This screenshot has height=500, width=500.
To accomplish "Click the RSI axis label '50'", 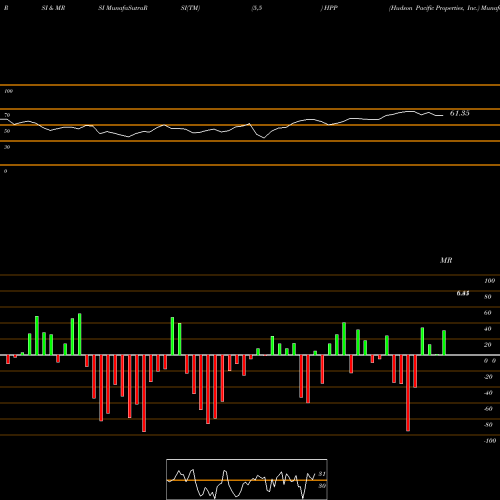I will [7, 131].
